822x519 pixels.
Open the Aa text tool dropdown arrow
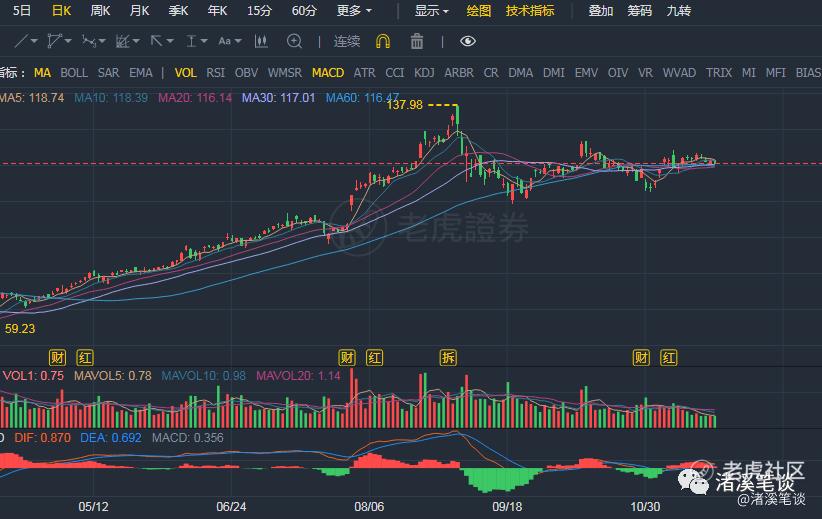click(x=238, y=41)
